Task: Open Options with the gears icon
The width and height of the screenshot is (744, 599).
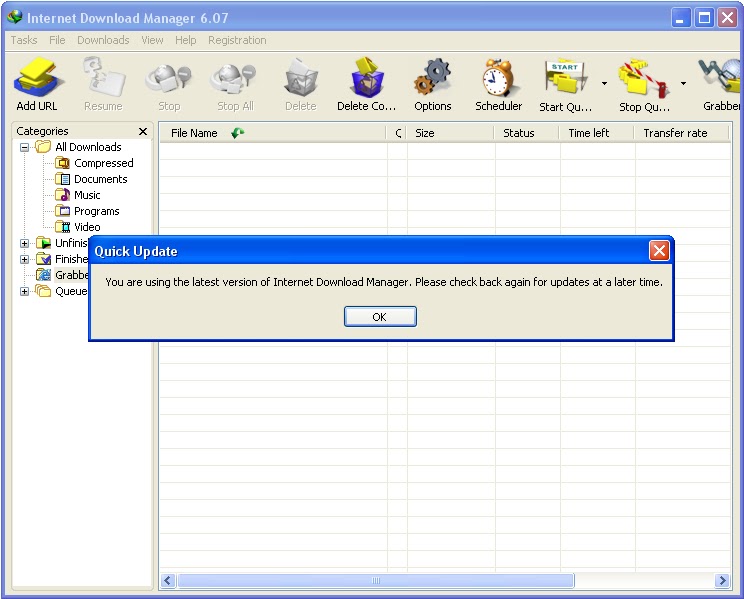Action: click(432, 77)
